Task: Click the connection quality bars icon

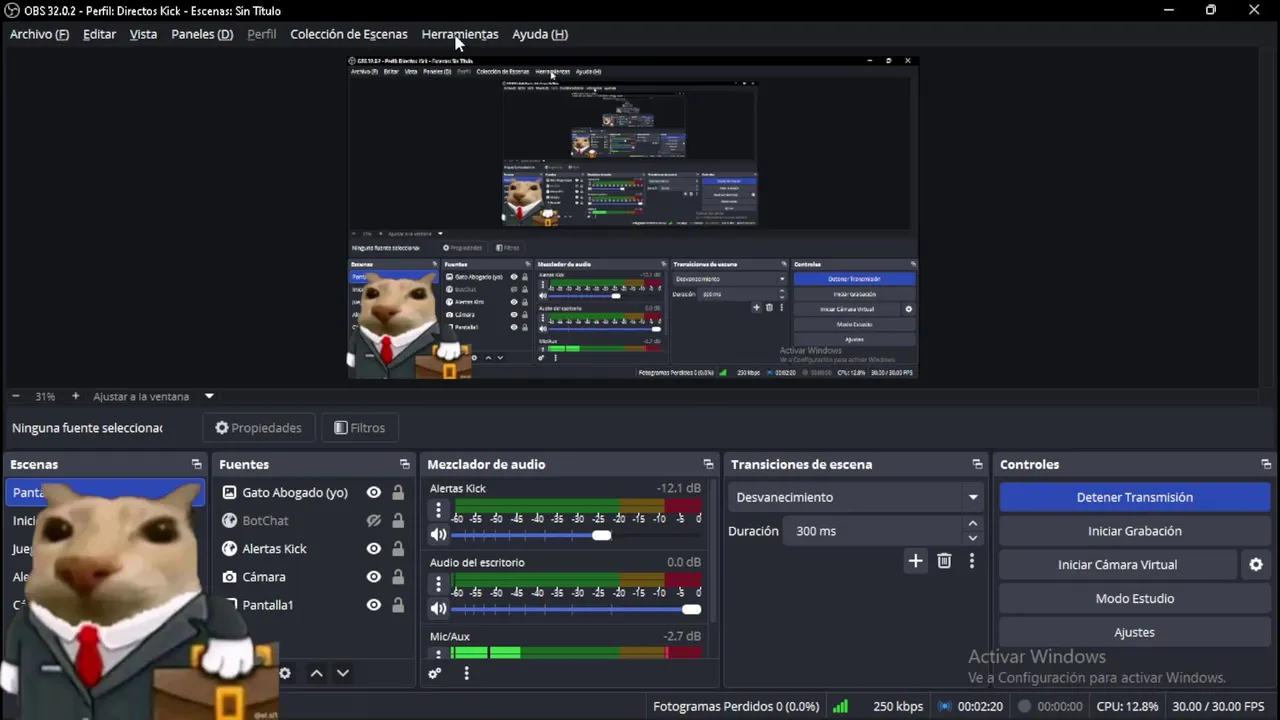Action: pos(841,706)
